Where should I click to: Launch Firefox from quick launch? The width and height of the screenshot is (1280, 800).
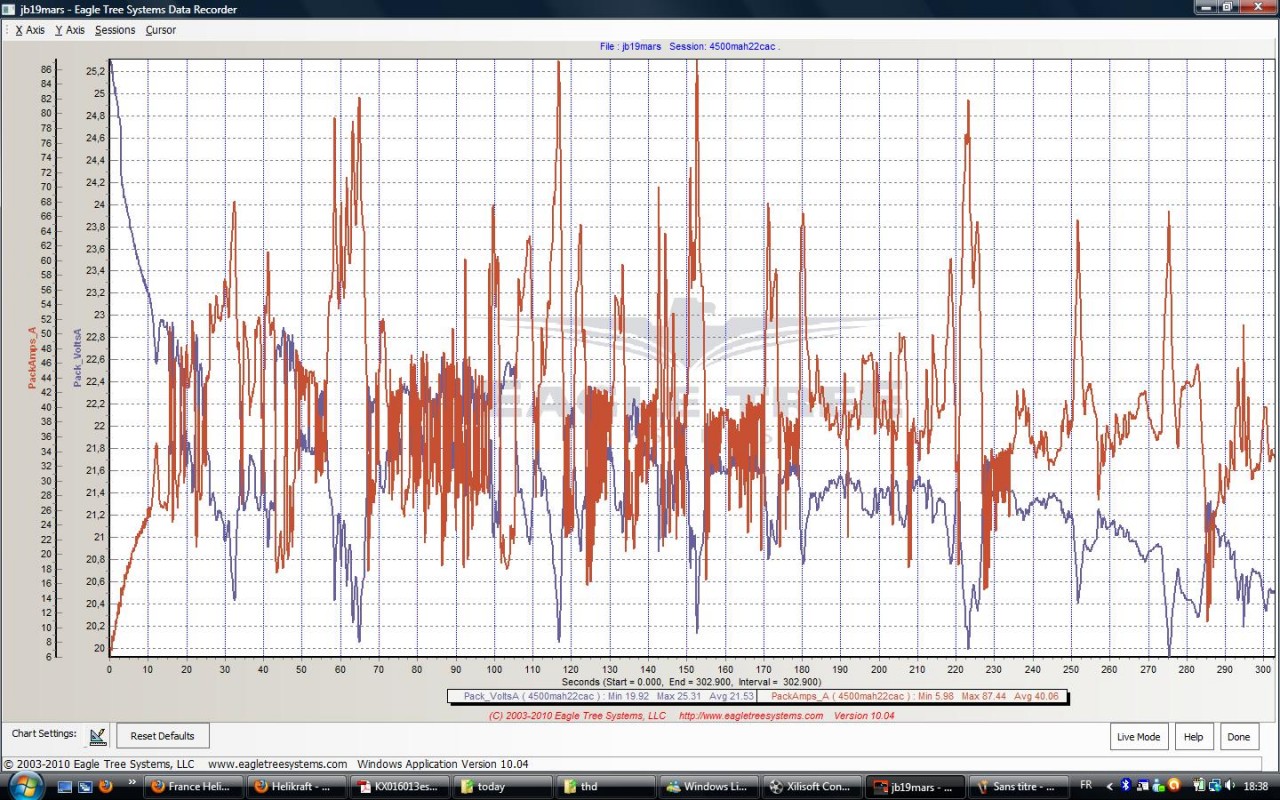point(106,786)
